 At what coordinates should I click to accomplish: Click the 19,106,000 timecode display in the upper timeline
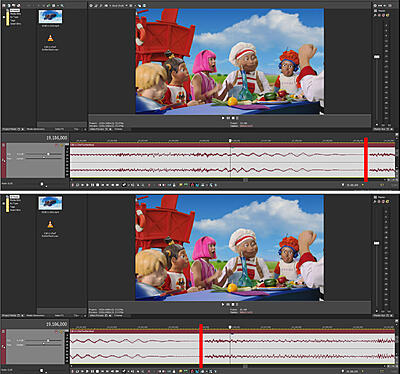pos(56,138)
